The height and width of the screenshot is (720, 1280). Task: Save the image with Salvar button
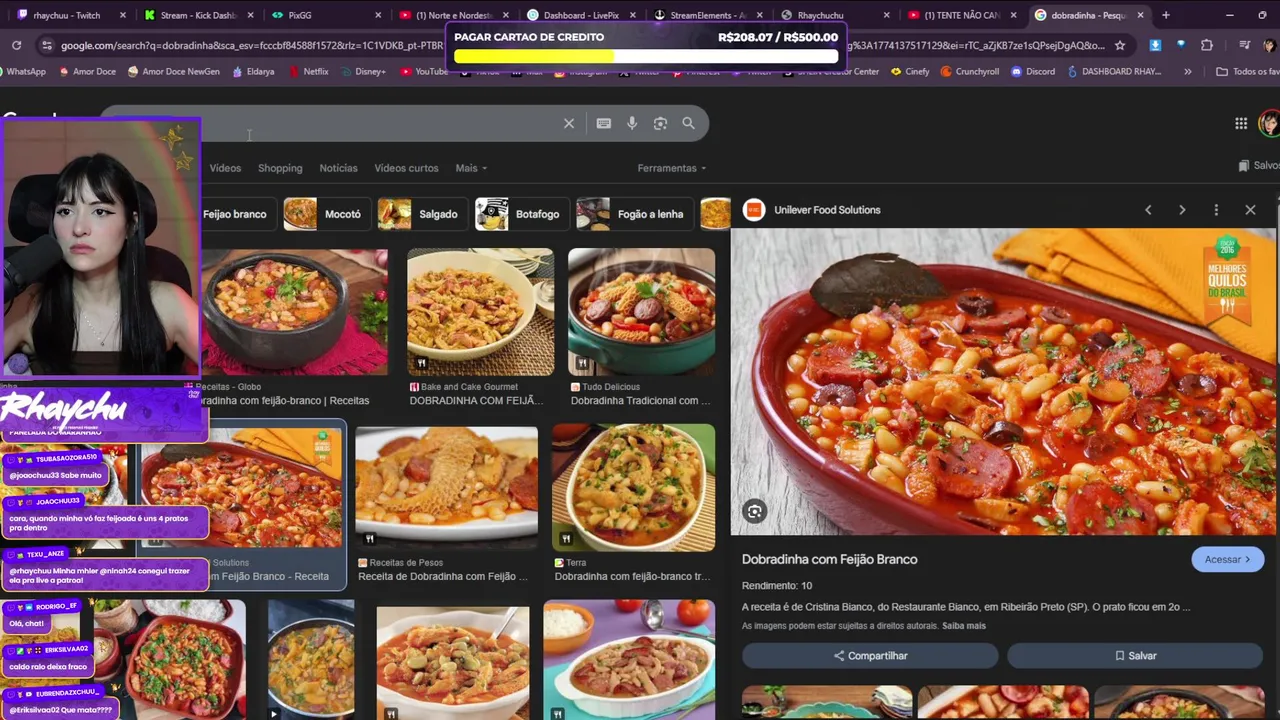click(1135, 656)
